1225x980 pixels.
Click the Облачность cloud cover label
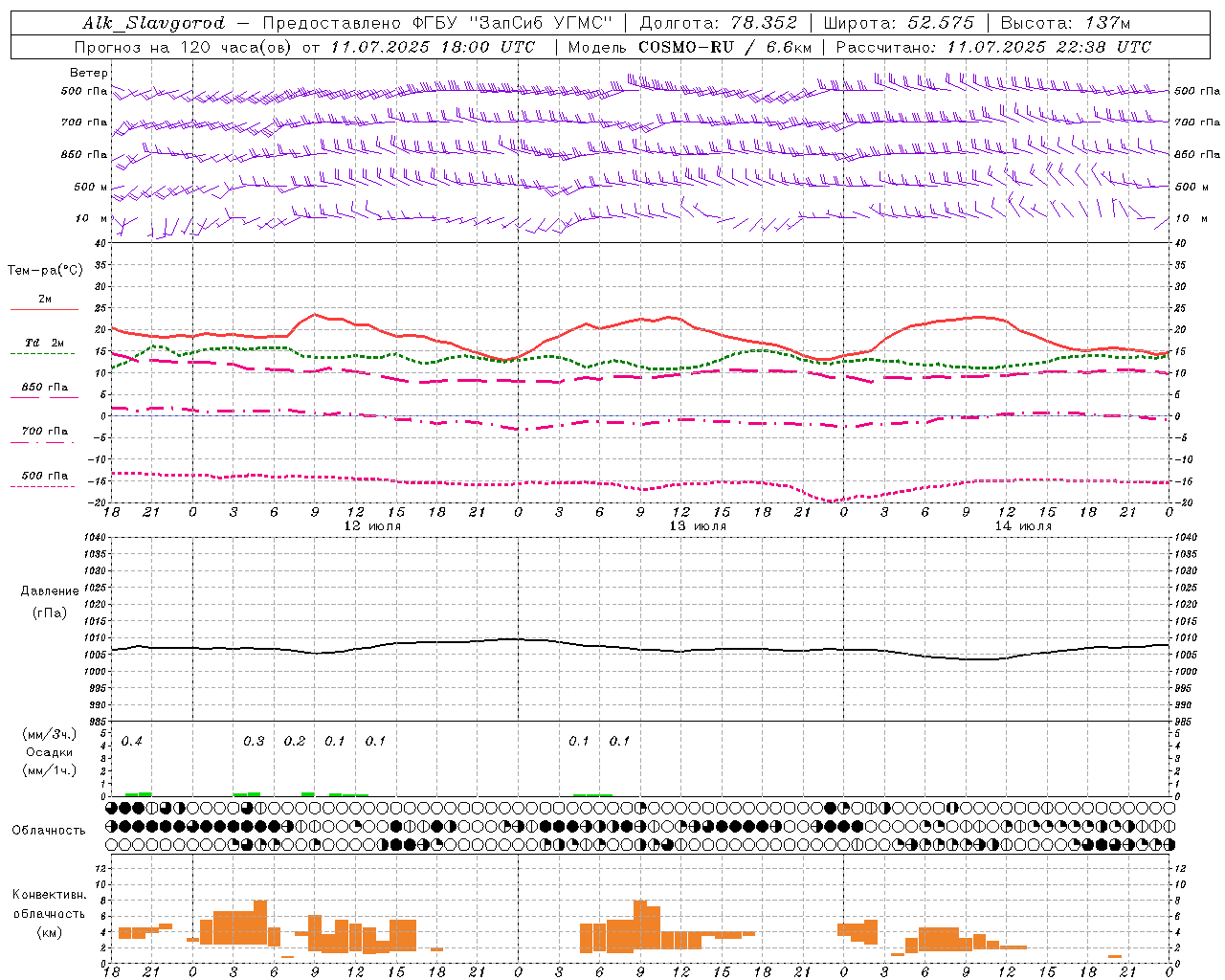pos(49,831)
